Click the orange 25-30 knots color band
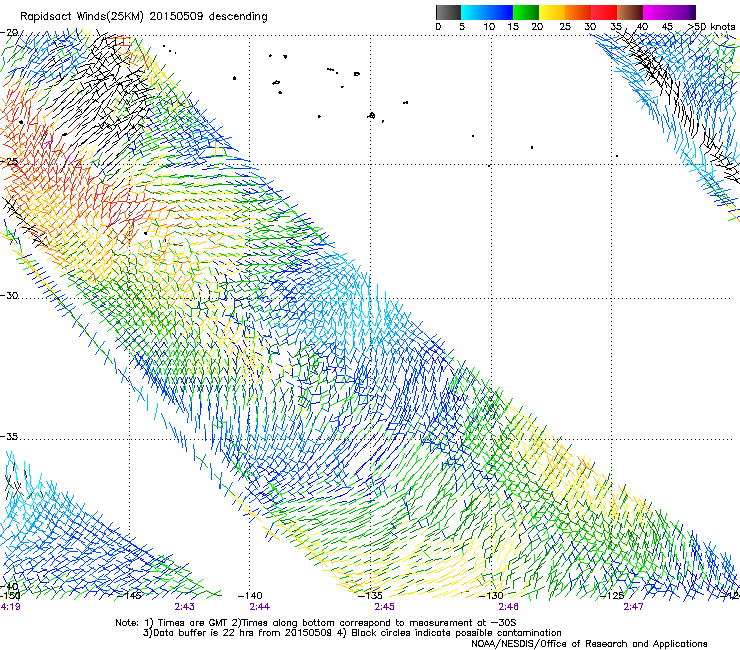This screenshot has width=740, height=650. coord(578,12)
